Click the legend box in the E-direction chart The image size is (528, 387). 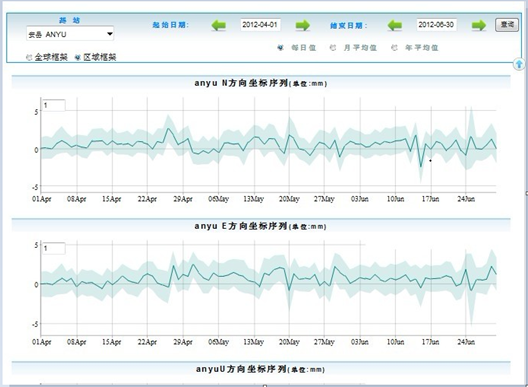click(53, 249)
